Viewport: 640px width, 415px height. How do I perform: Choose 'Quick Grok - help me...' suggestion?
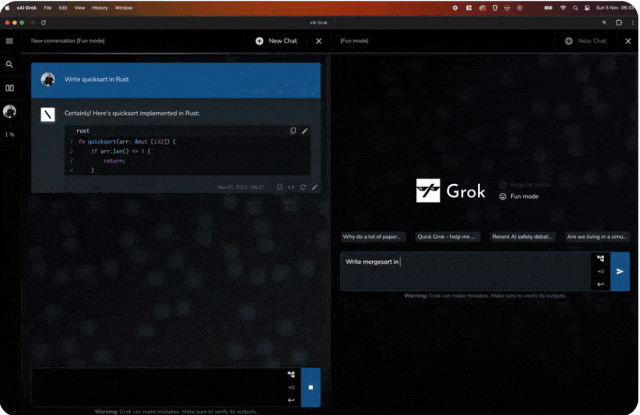pyautogui.click(x=447, y=237)
